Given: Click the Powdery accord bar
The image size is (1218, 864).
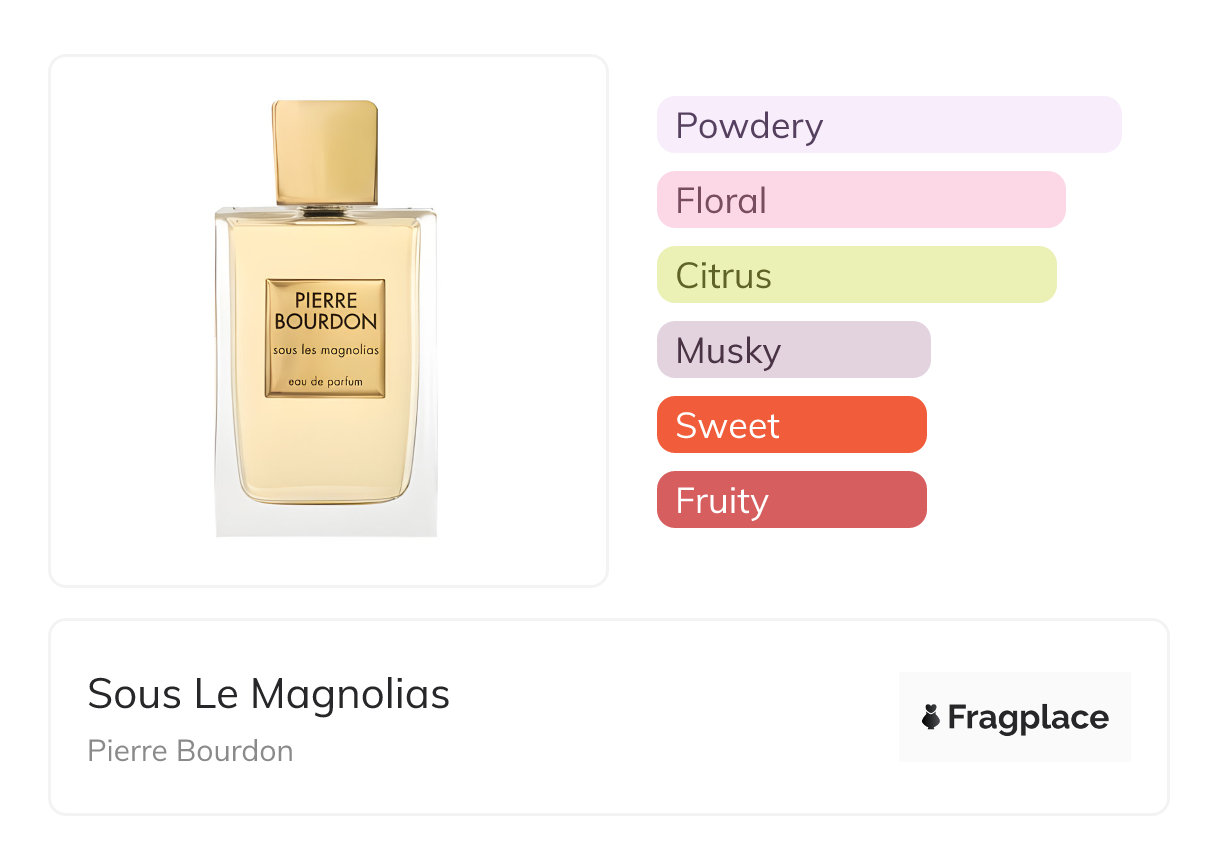Looking at the screenshot, I should [x=888, y=125].
